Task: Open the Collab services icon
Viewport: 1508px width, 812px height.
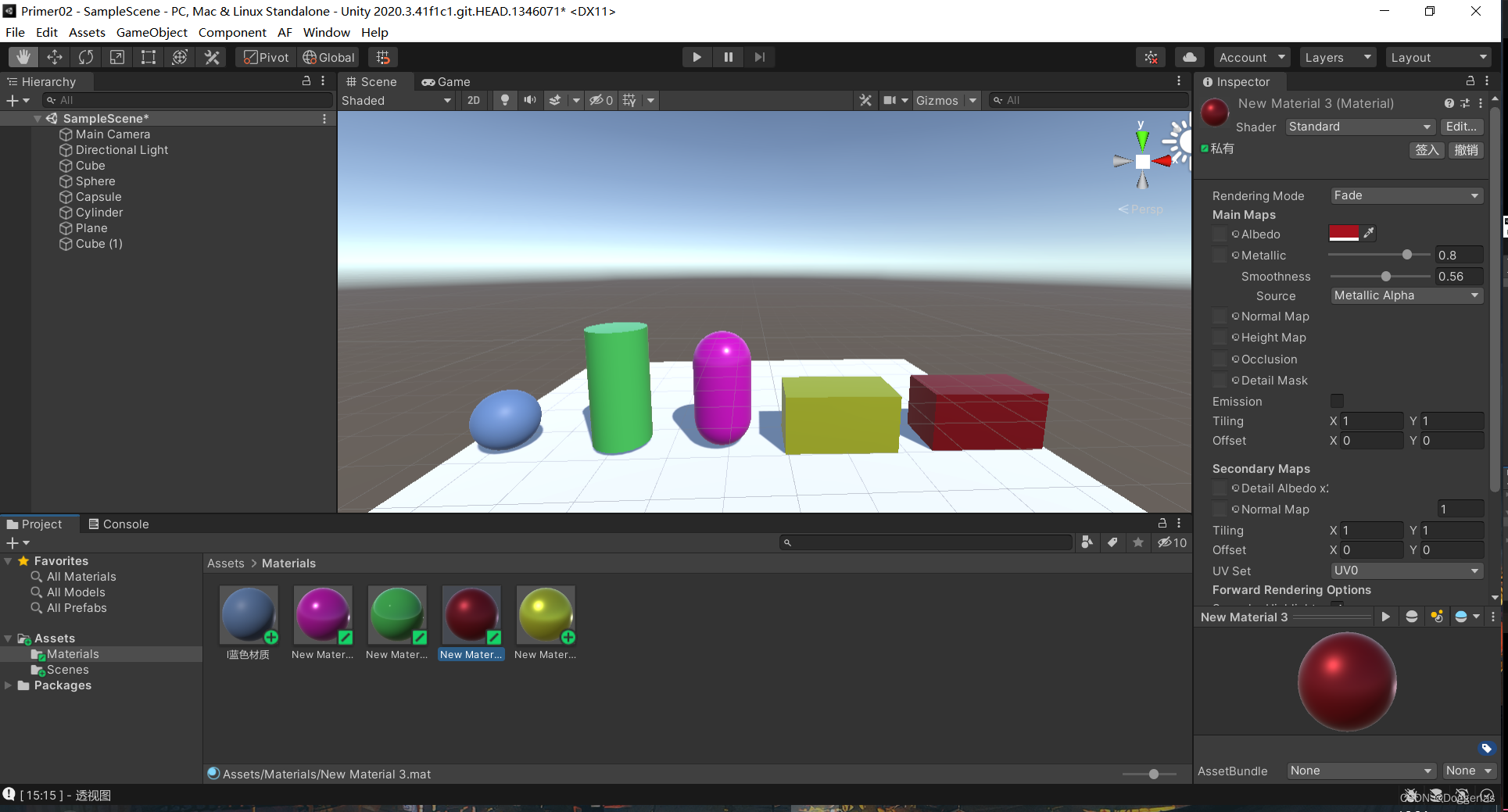Action: [x=1151, y=57]
